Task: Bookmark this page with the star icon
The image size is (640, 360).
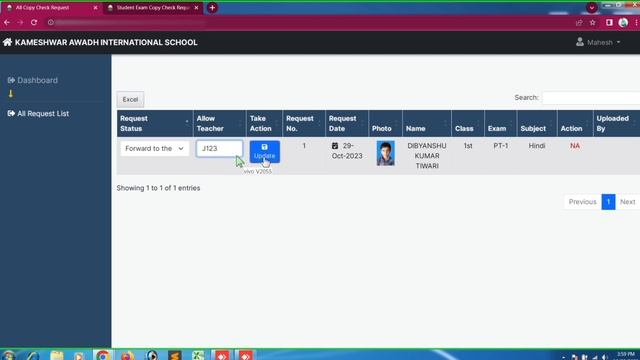Action: point(593,23)
